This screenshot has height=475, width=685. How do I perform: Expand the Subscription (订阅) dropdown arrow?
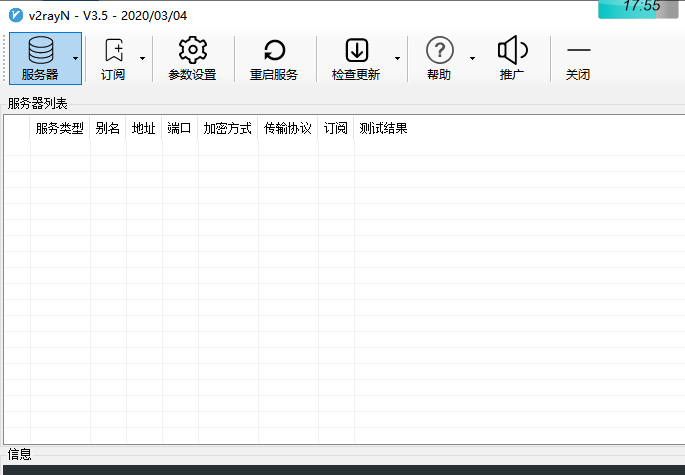(x=142, y=59)
